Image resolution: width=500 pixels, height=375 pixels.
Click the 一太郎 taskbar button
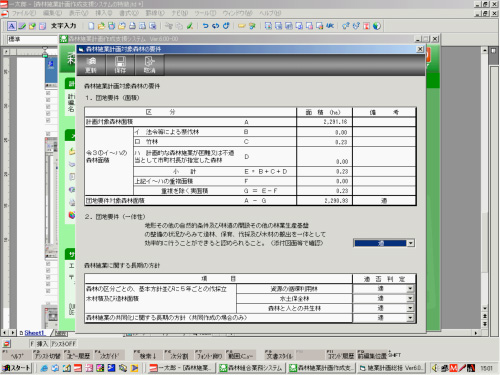(180, 368)
